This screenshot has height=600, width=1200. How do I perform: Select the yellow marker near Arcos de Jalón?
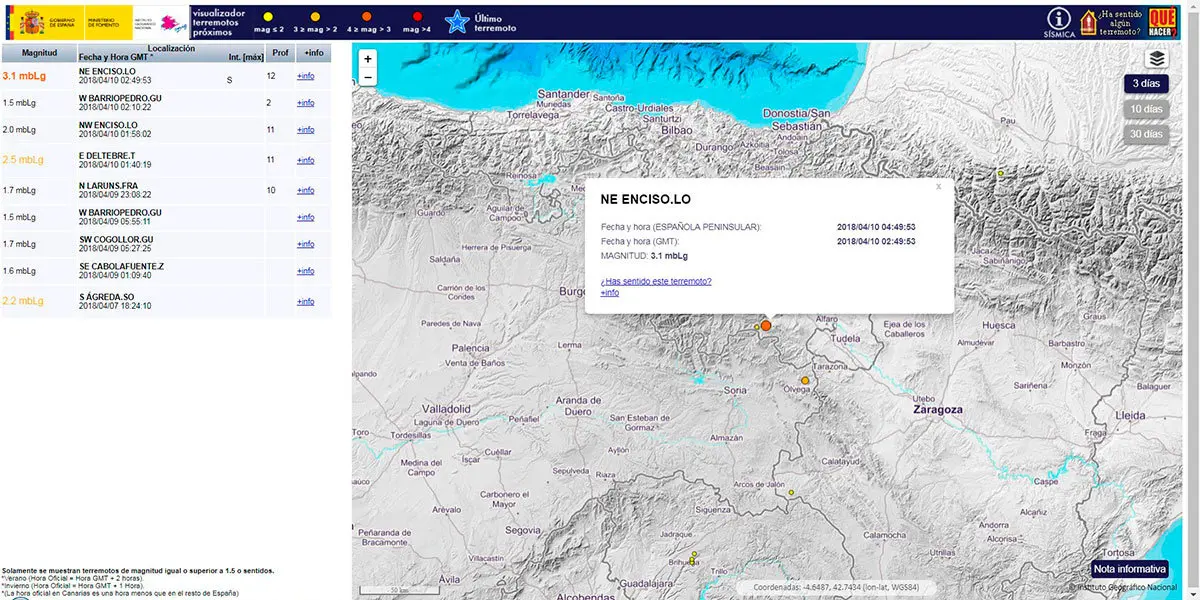(x=791, y=492)
